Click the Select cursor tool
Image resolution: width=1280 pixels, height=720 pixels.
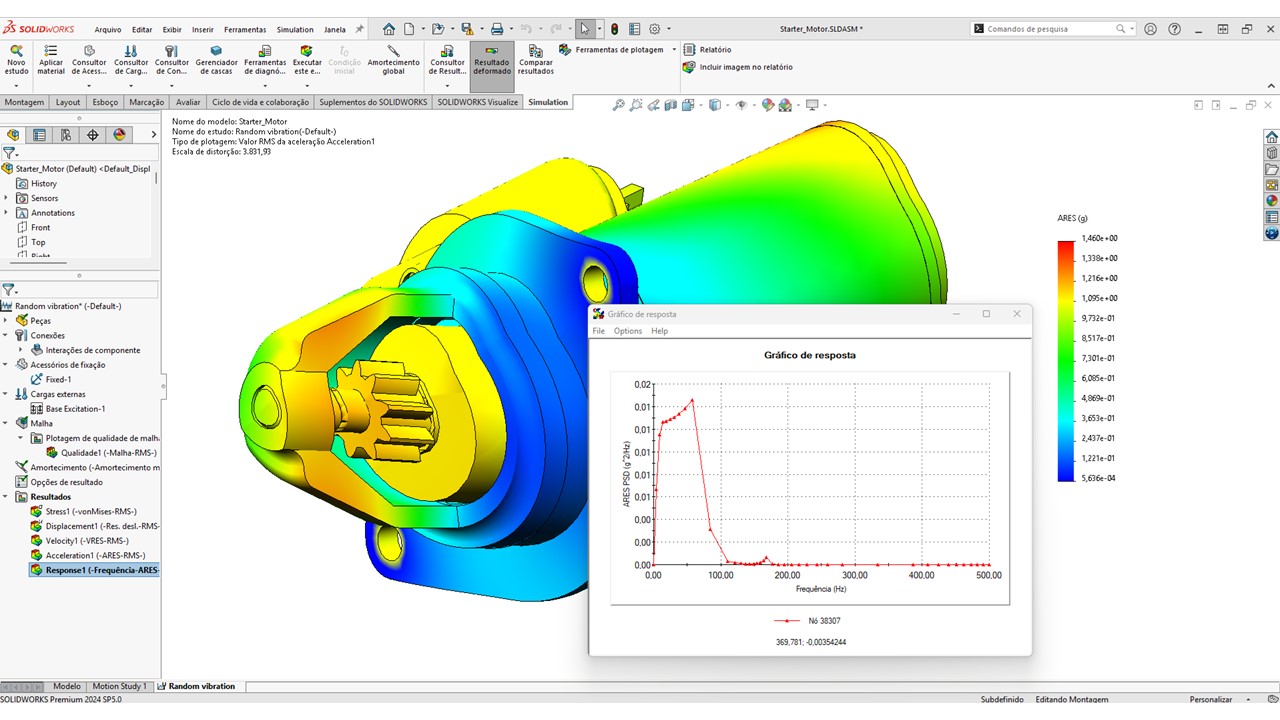click(585, 29)
